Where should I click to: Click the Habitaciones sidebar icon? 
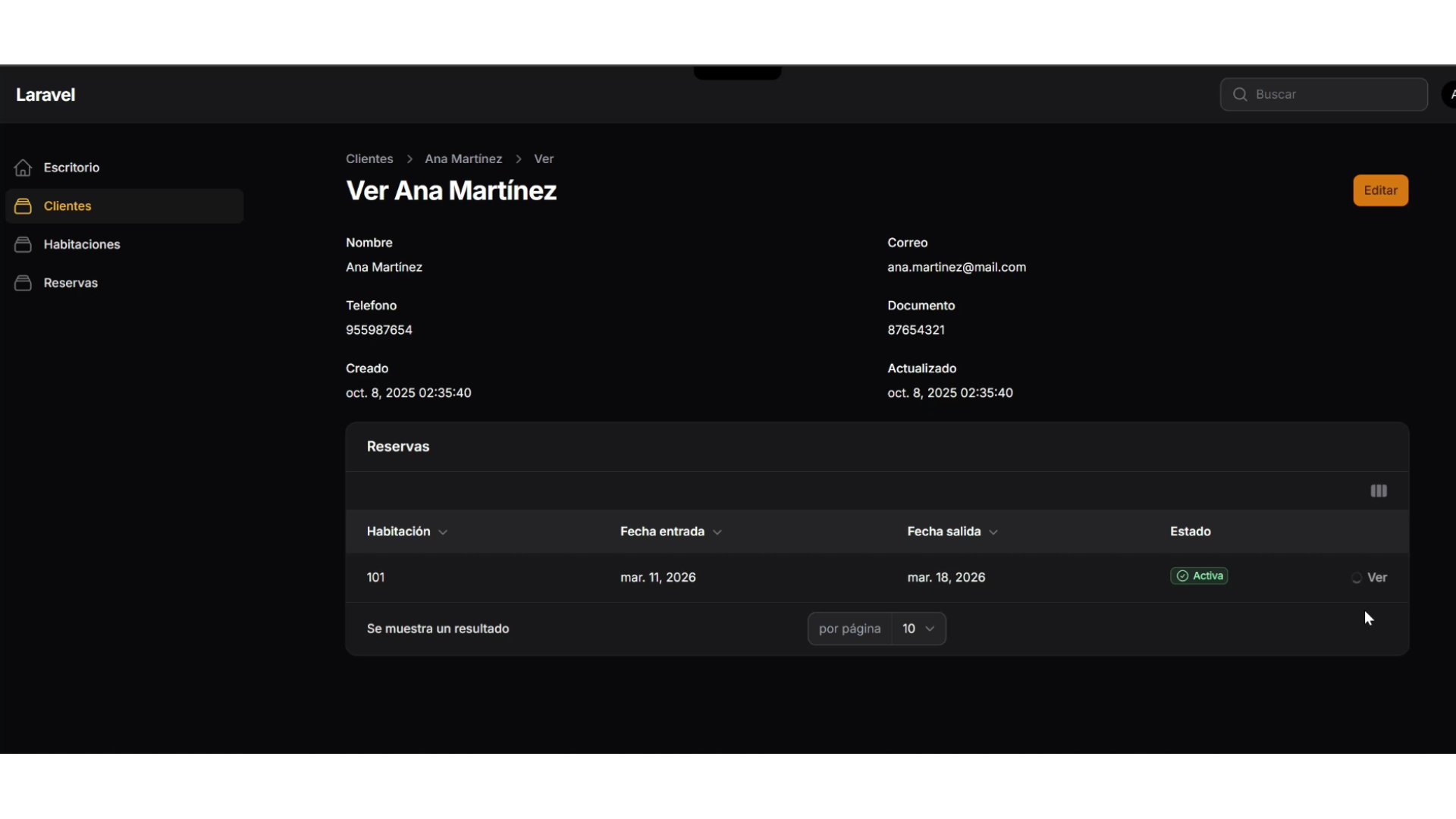pyautogui.click(x=23, y=244)
